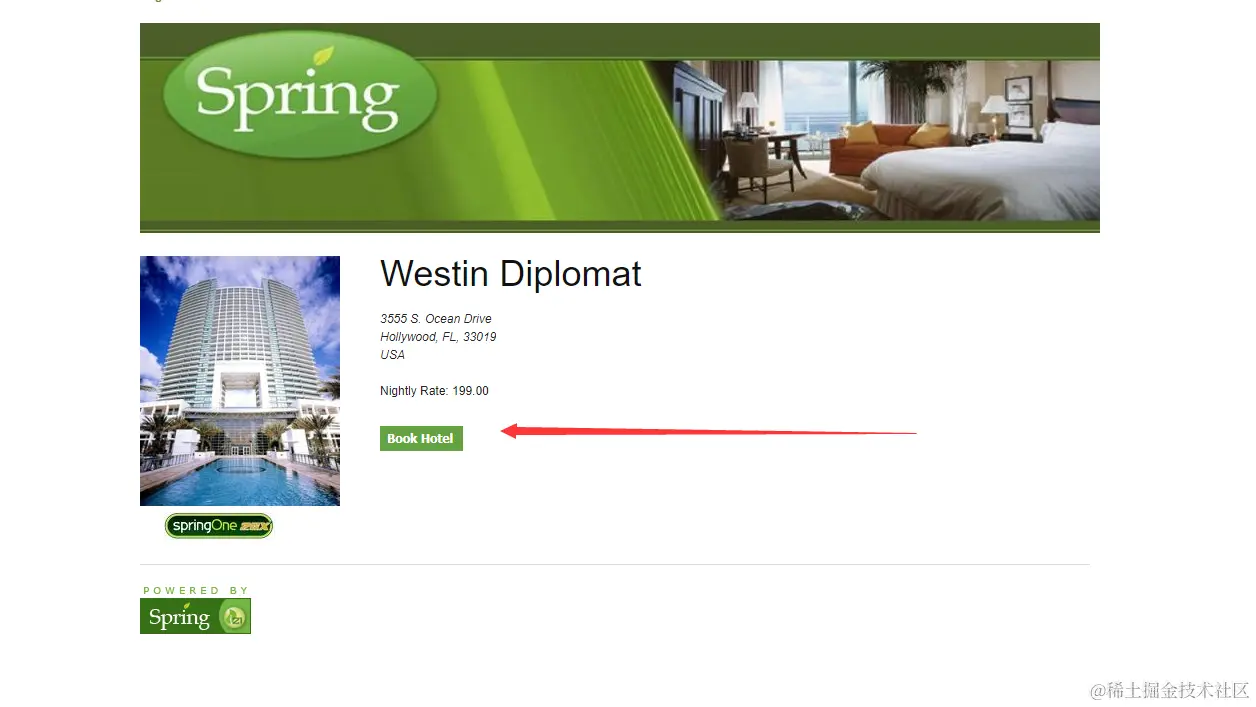Image resolution: width=1256 pixels, height=707 pixels.
Task: Click the watermark text at bottom right
Action: (1170, 690)
